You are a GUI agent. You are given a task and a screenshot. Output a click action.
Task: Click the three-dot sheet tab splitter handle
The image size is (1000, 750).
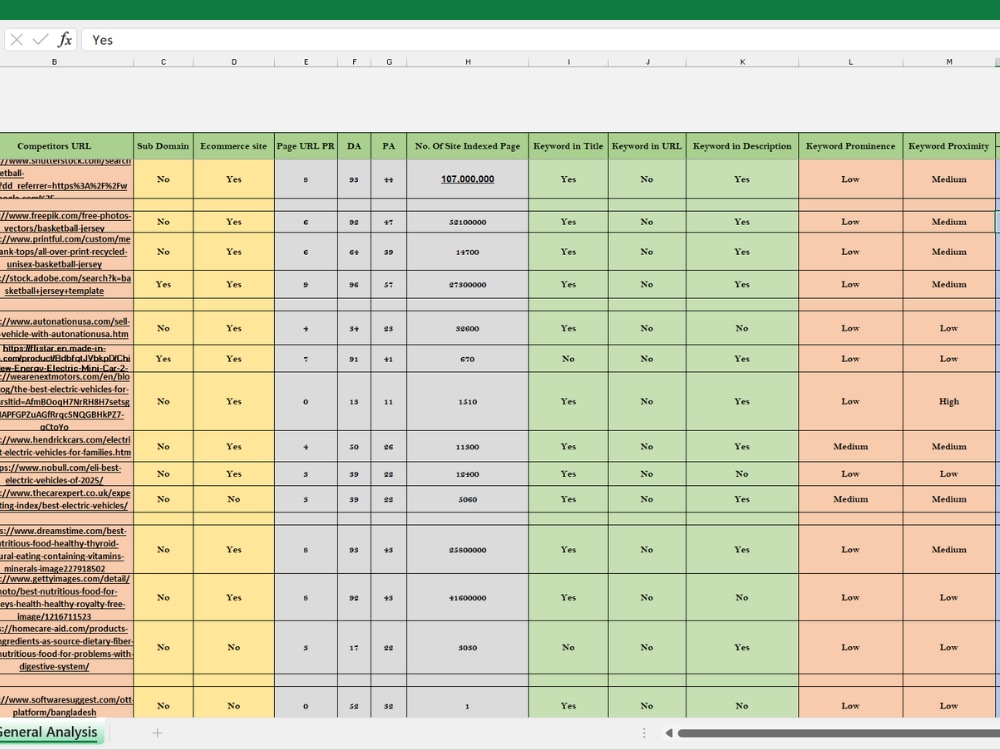[643, 733]
